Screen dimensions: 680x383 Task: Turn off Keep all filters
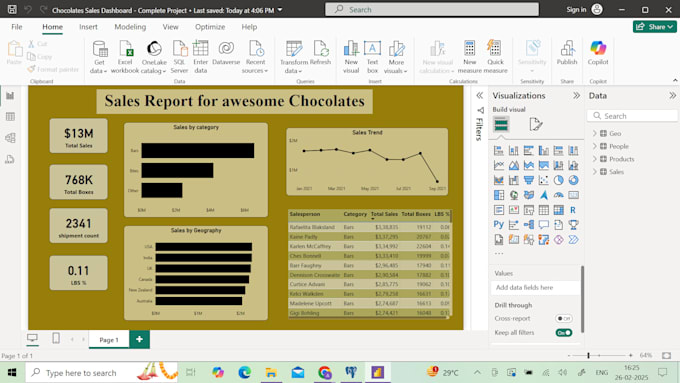(x=564, y=333)
